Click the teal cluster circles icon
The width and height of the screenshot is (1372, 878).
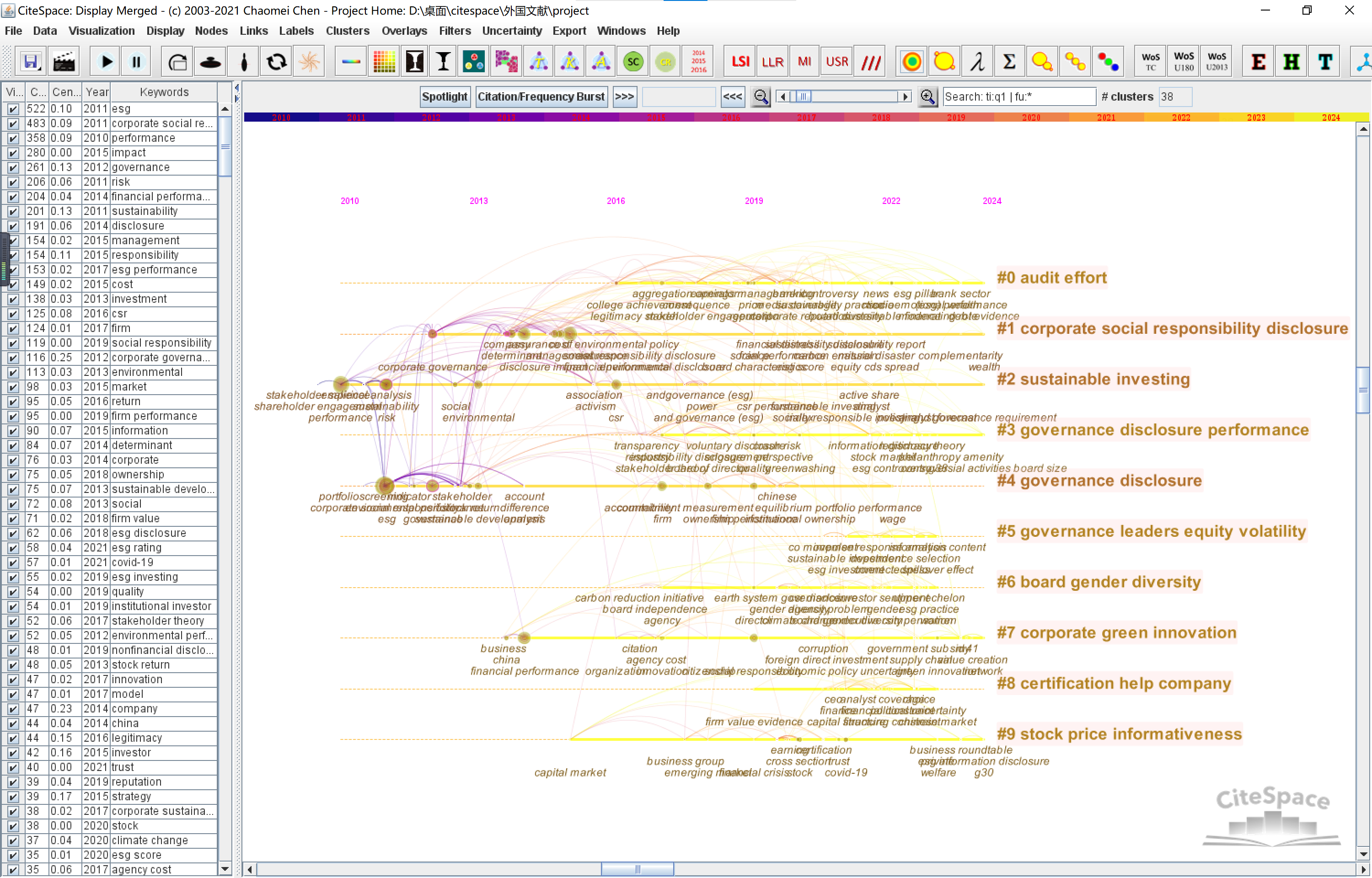pyautogui.click(x=474, y=62)
